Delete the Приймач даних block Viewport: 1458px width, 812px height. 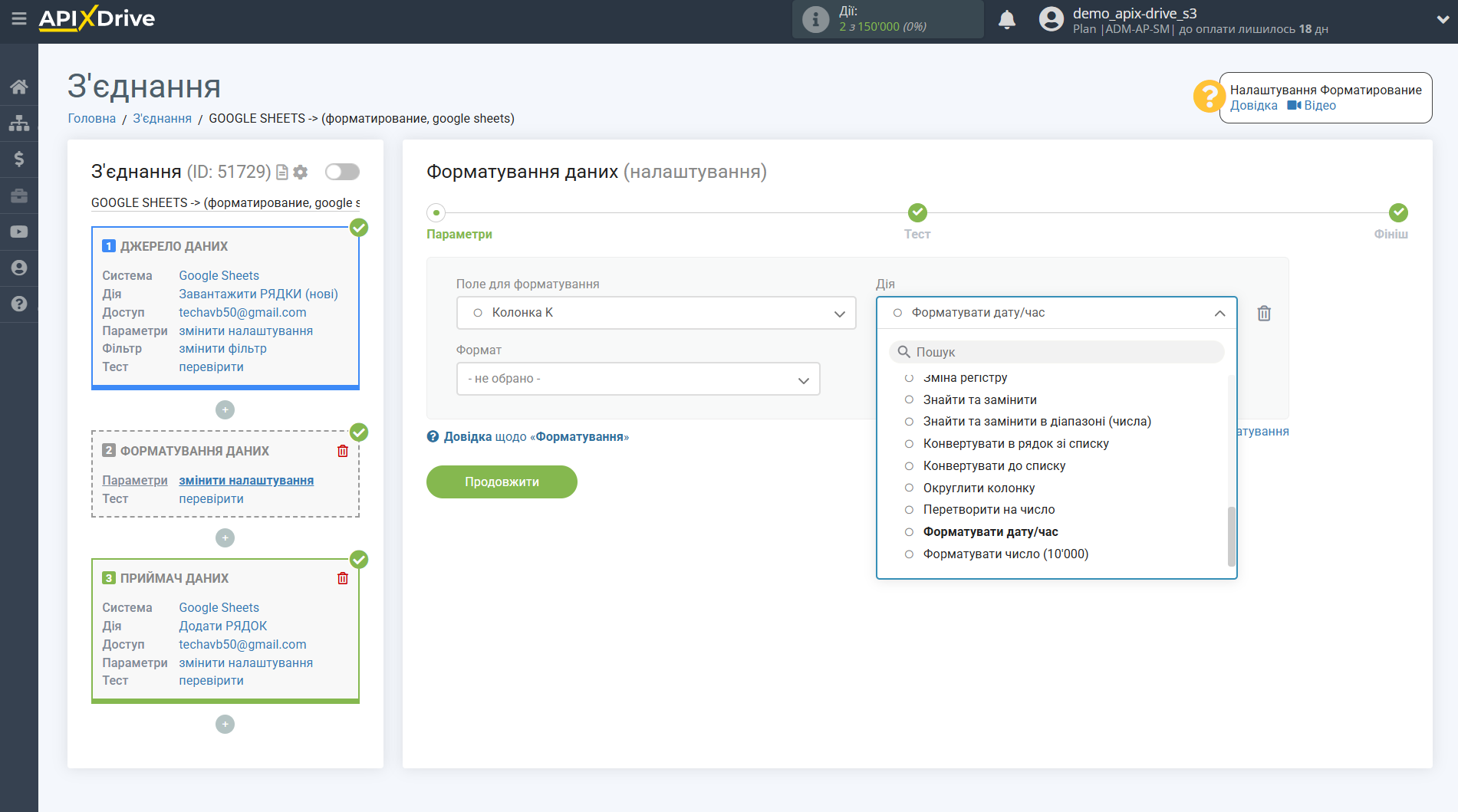point(343,578)
